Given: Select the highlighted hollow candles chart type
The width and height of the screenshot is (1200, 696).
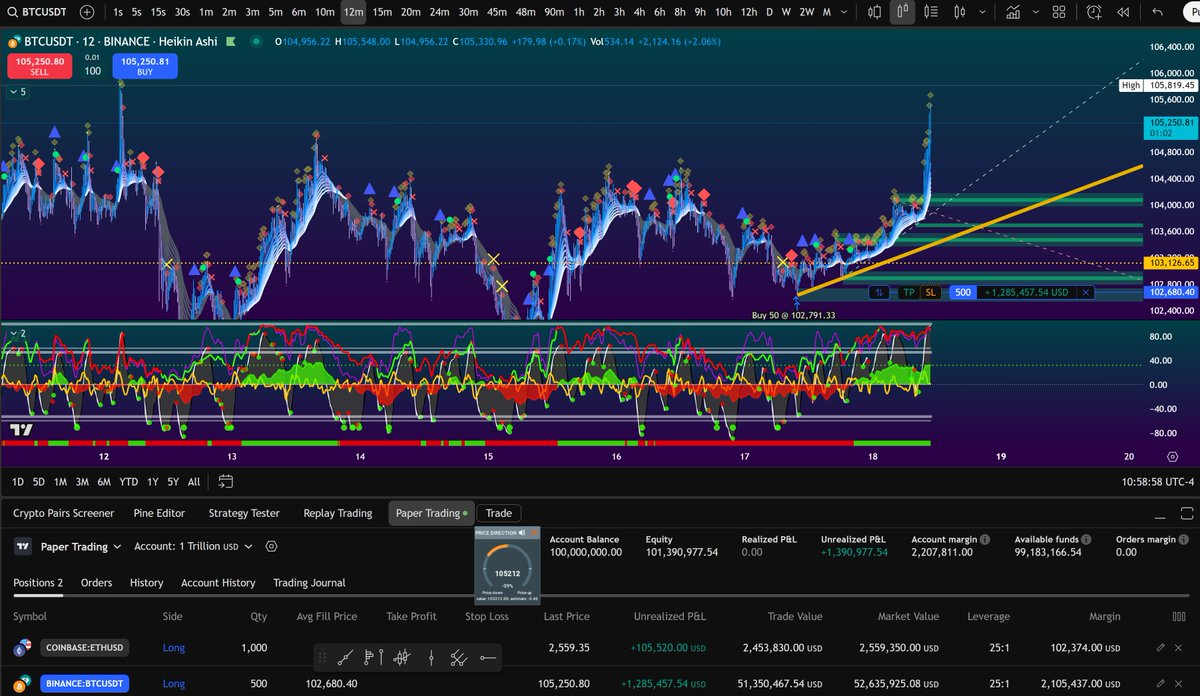Looking at the screenshot, I should coord(902,12).
